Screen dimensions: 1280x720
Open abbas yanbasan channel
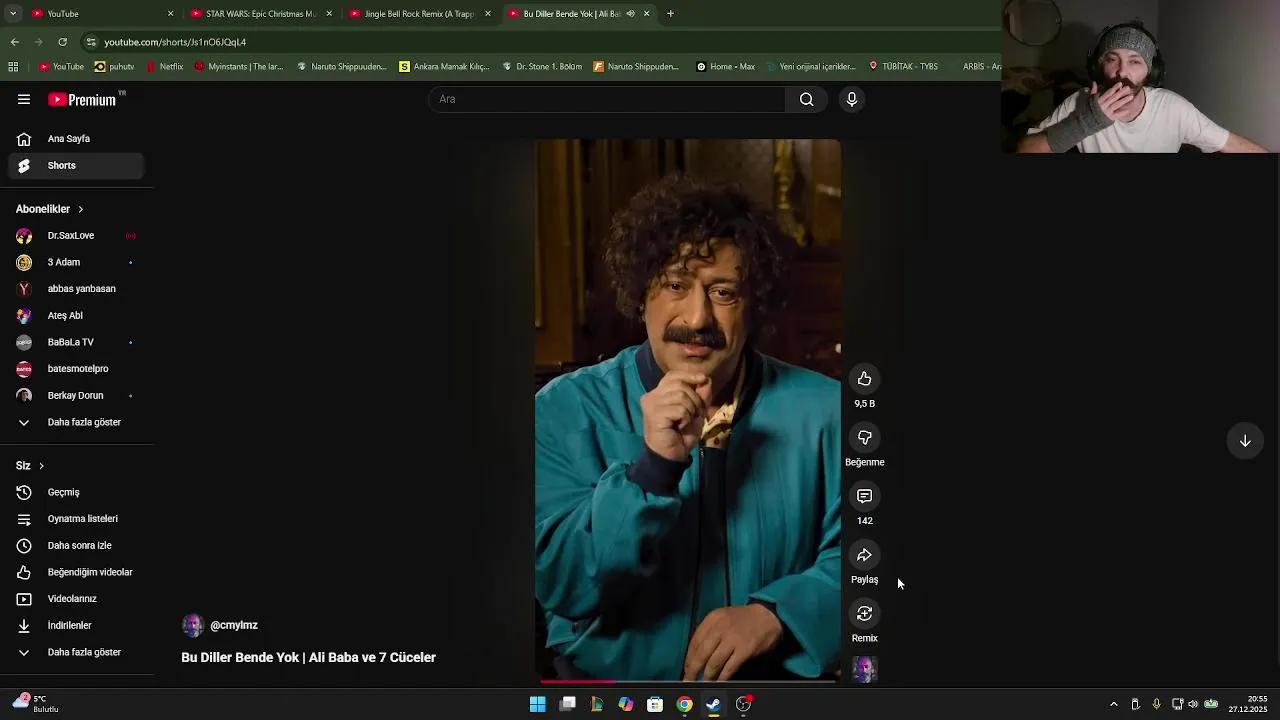pos(77,289)
